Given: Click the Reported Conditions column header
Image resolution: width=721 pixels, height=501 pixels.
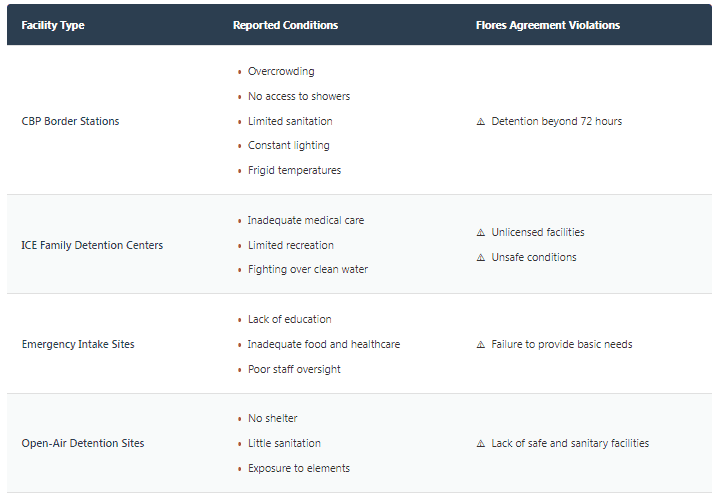Looking at the screenshot, I should (x=285, y=25).
